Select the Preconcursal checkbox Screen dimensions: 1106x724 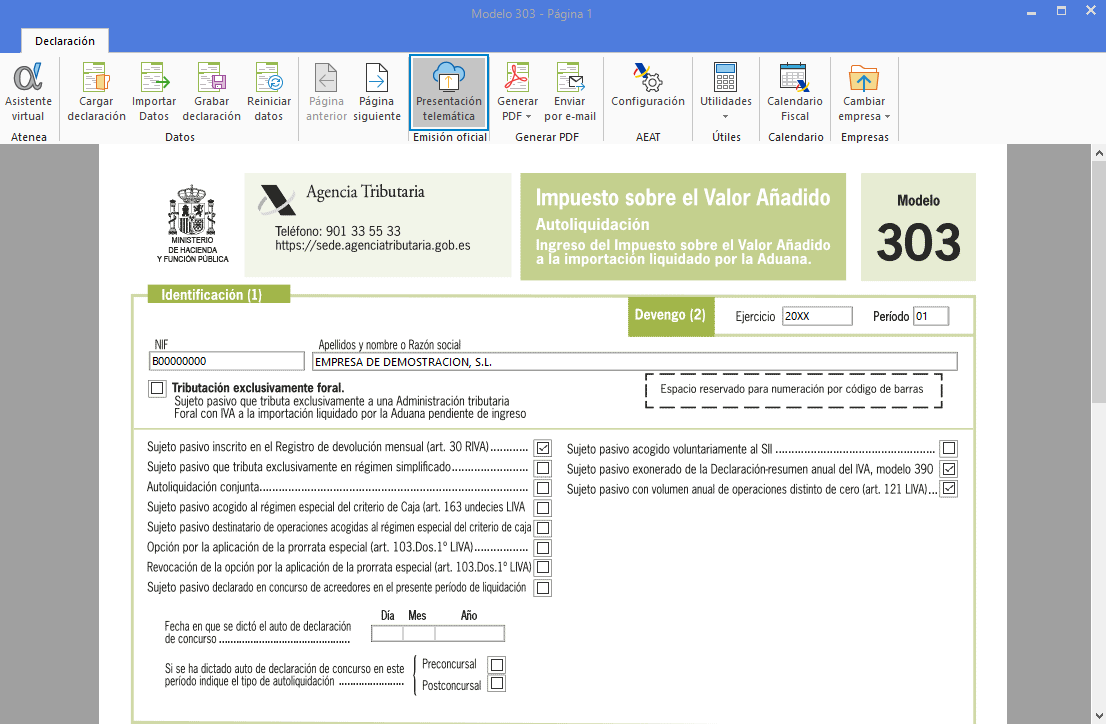tap(497, 664)
